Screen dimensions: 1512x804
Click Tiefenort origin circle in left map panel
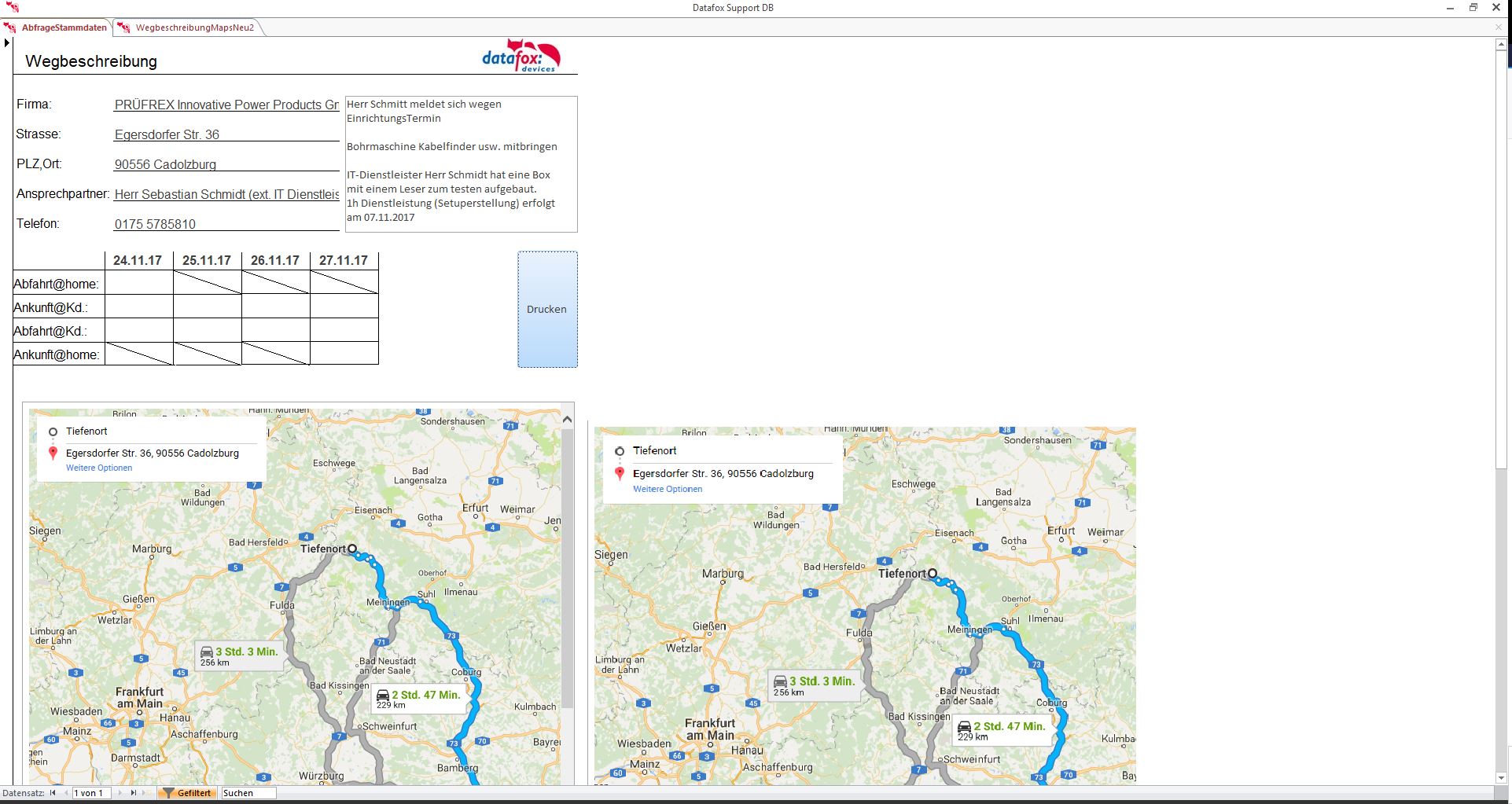coord(53,431)
